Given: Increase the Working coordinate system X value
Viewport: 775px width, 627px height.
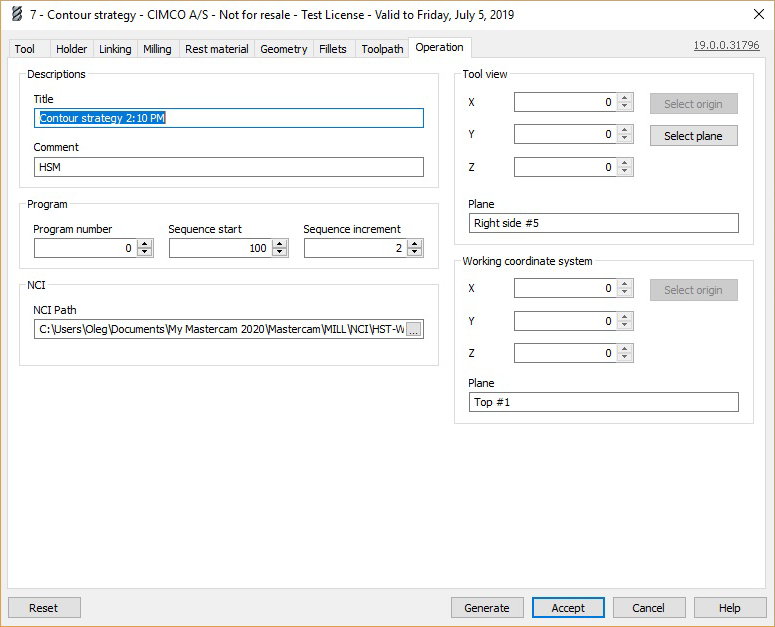Looking at the screenshot, I should tap(625, 284).
